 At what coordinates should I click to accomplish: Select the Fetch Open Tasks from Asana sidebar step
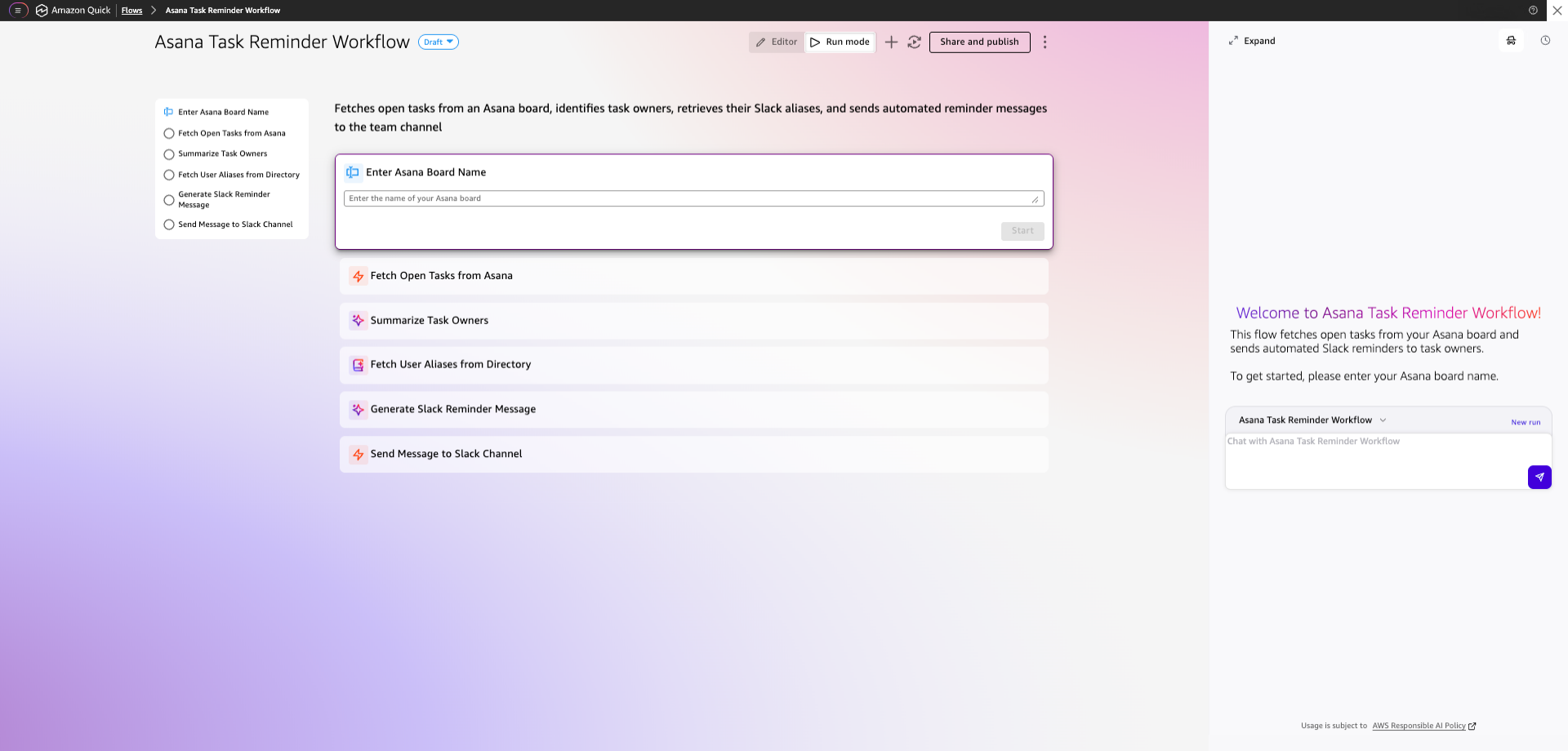pos(231,133)
